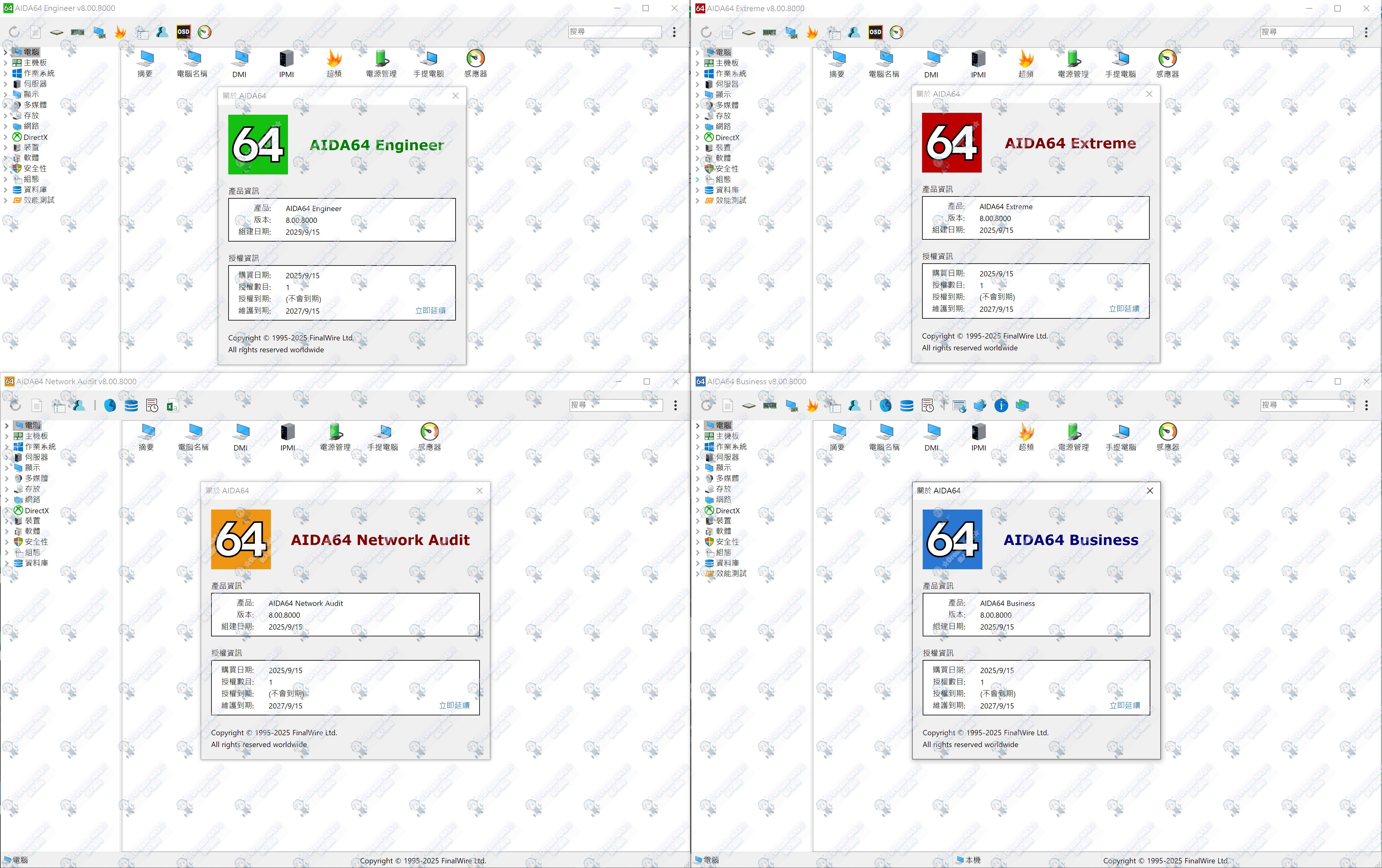Expand 主機板 node in Engineer tree
Image resolution: width=1382 pixels, height=868 pixels.
point(6,63)
